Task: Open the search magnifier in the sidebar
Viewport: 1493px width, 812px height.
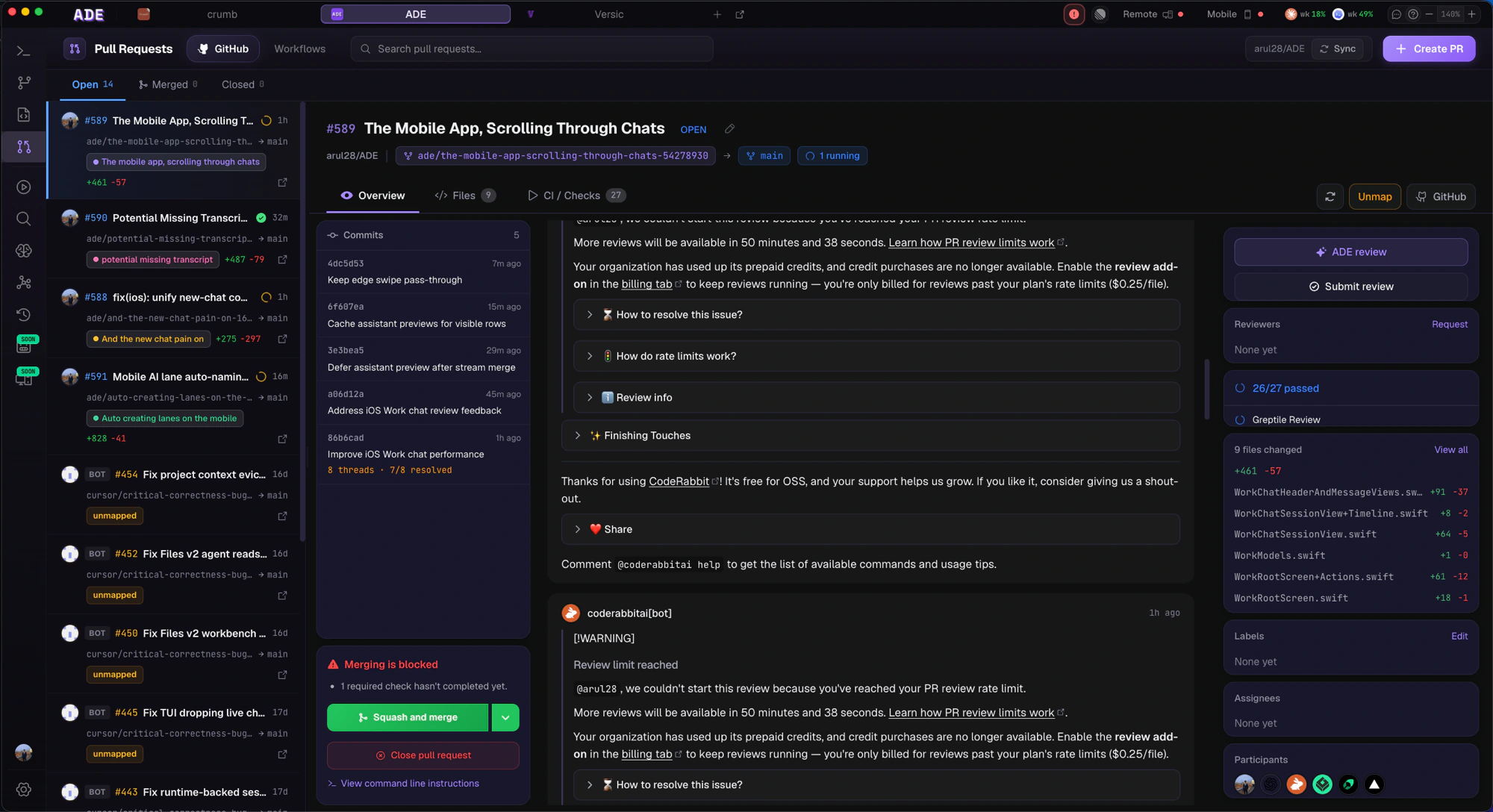Action: (x=24, y=219)
